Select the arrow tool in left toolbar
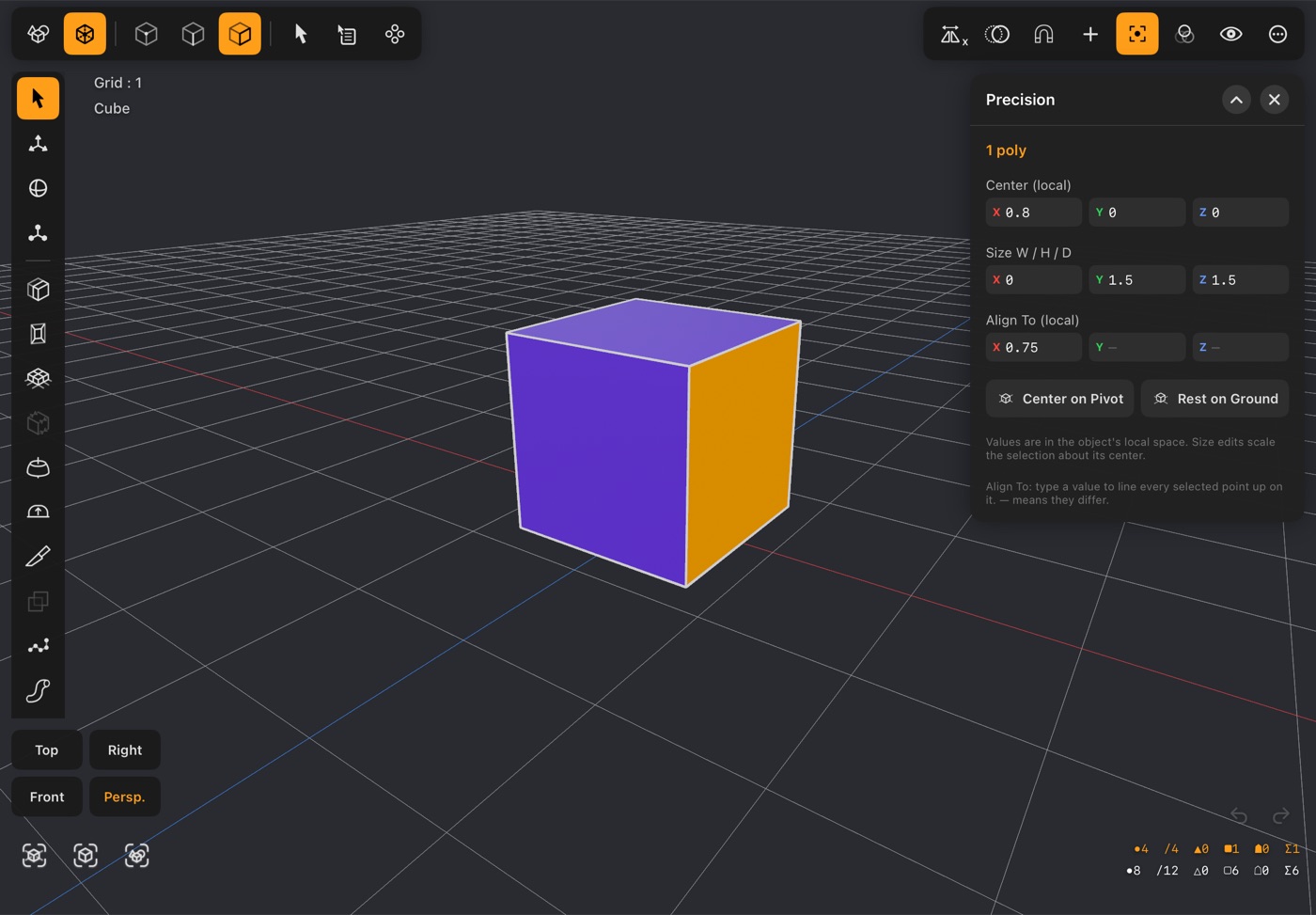The height and width of the screenshot is (915, 1316). pos(38,98)
